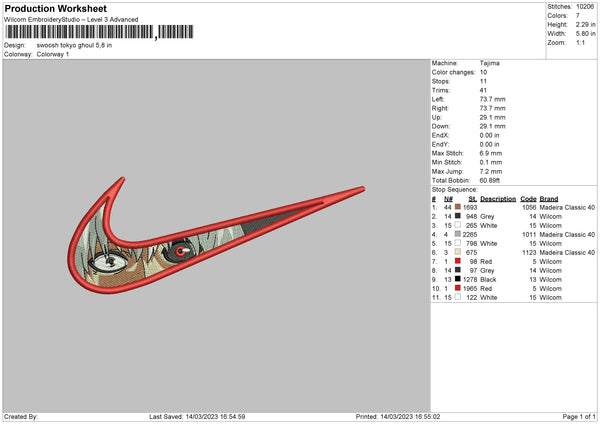Image resolution: width=600 pixels, height=424 pixels.
Task: Click code 1123 in stop row 6
Action: click(x=529, y=253)
